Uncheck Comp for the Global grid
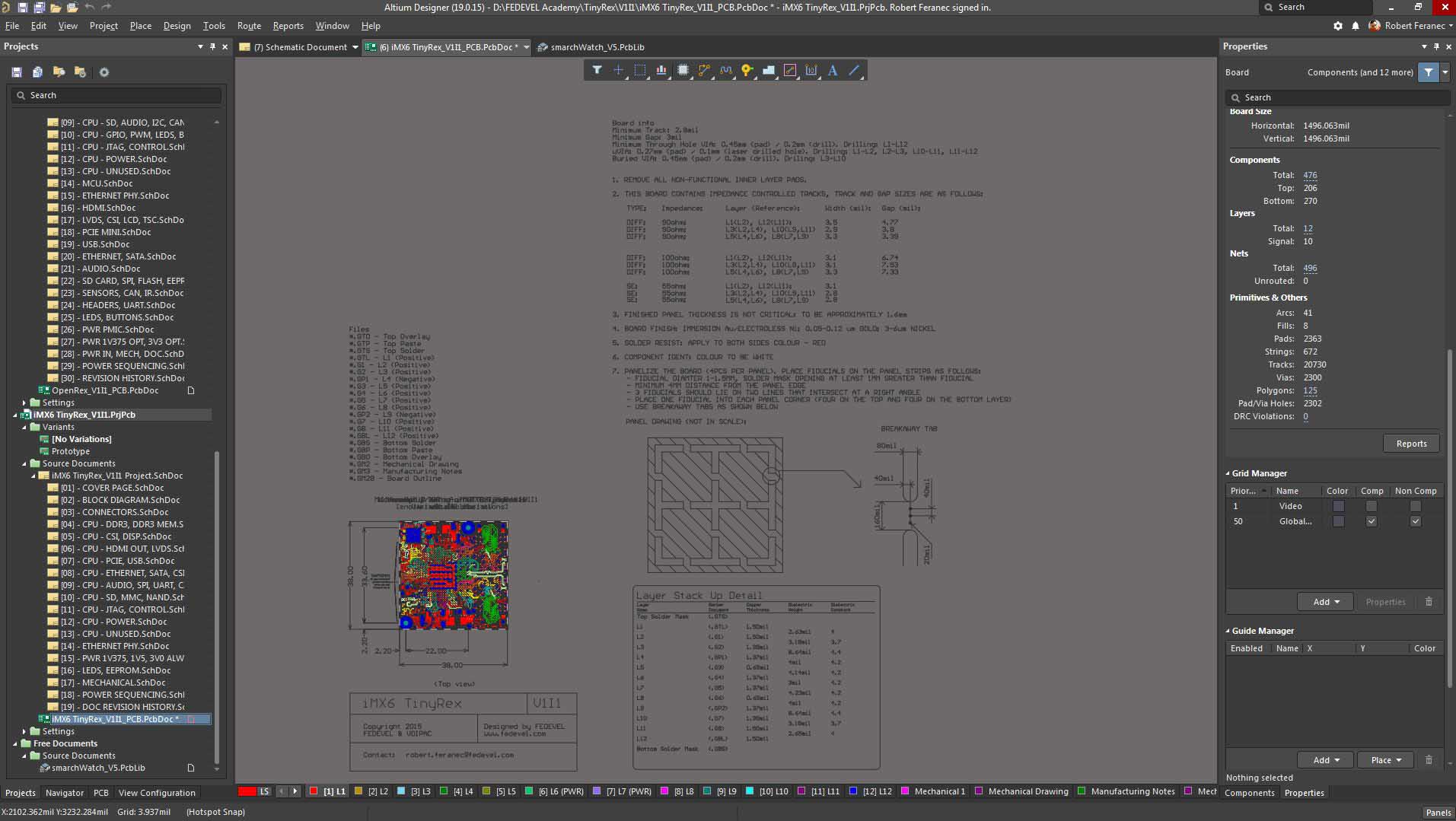1456x821 pixels. [1371, 521]
